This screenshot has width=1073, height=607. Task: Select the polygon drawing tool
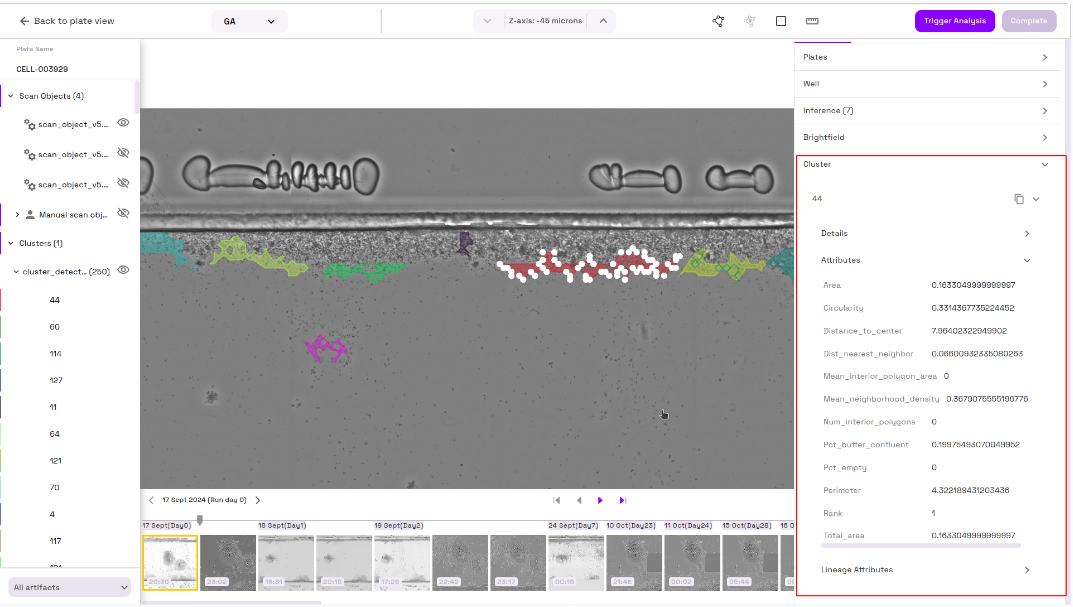coord(718,21)
